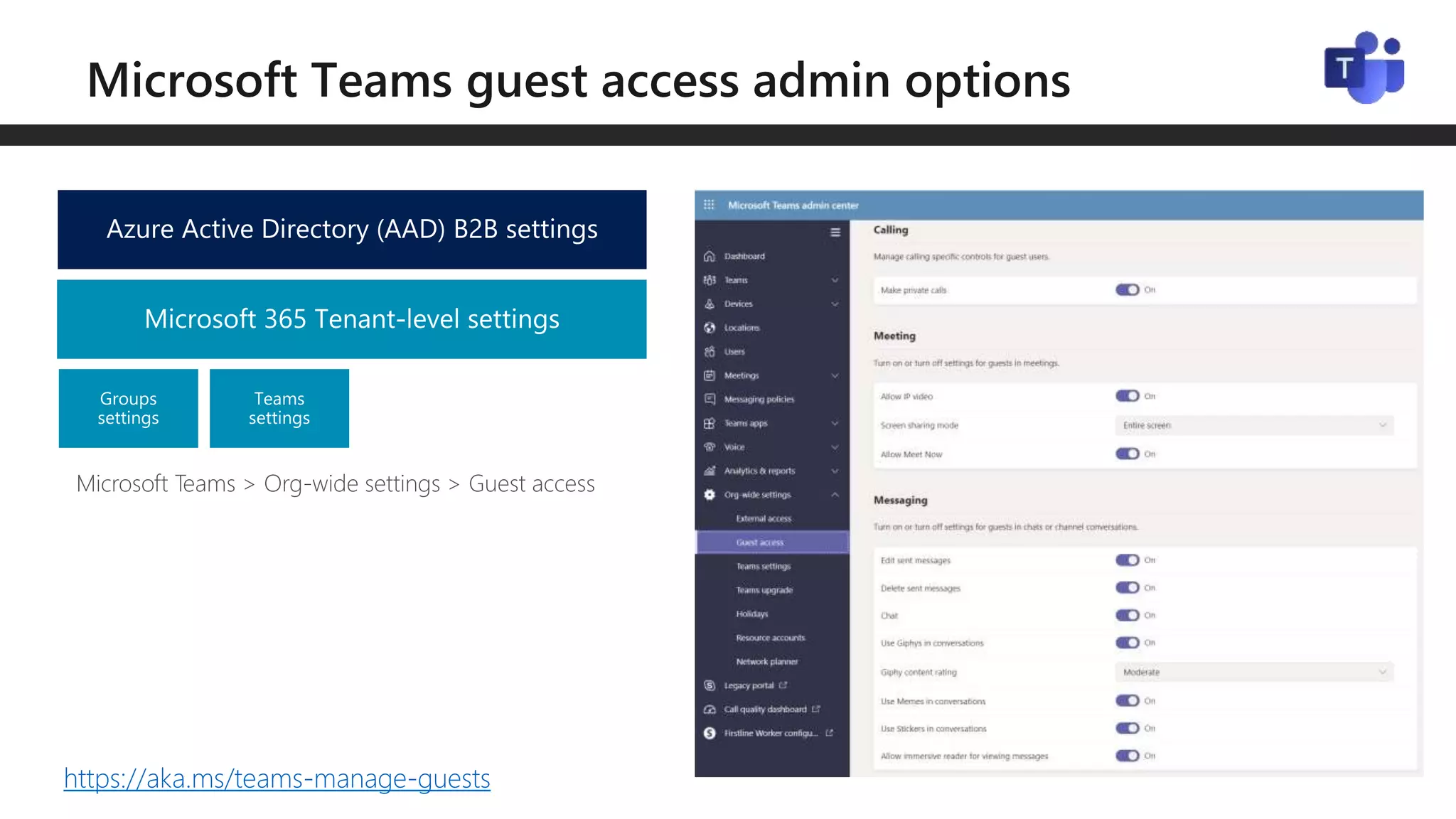Open Holidays settings page
1456x819 pixels.
pos(752,614)
